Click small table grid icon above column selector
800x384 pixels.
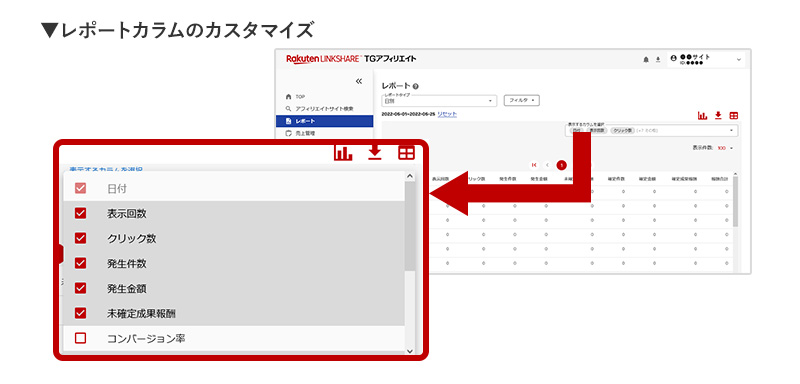point(734,116)
